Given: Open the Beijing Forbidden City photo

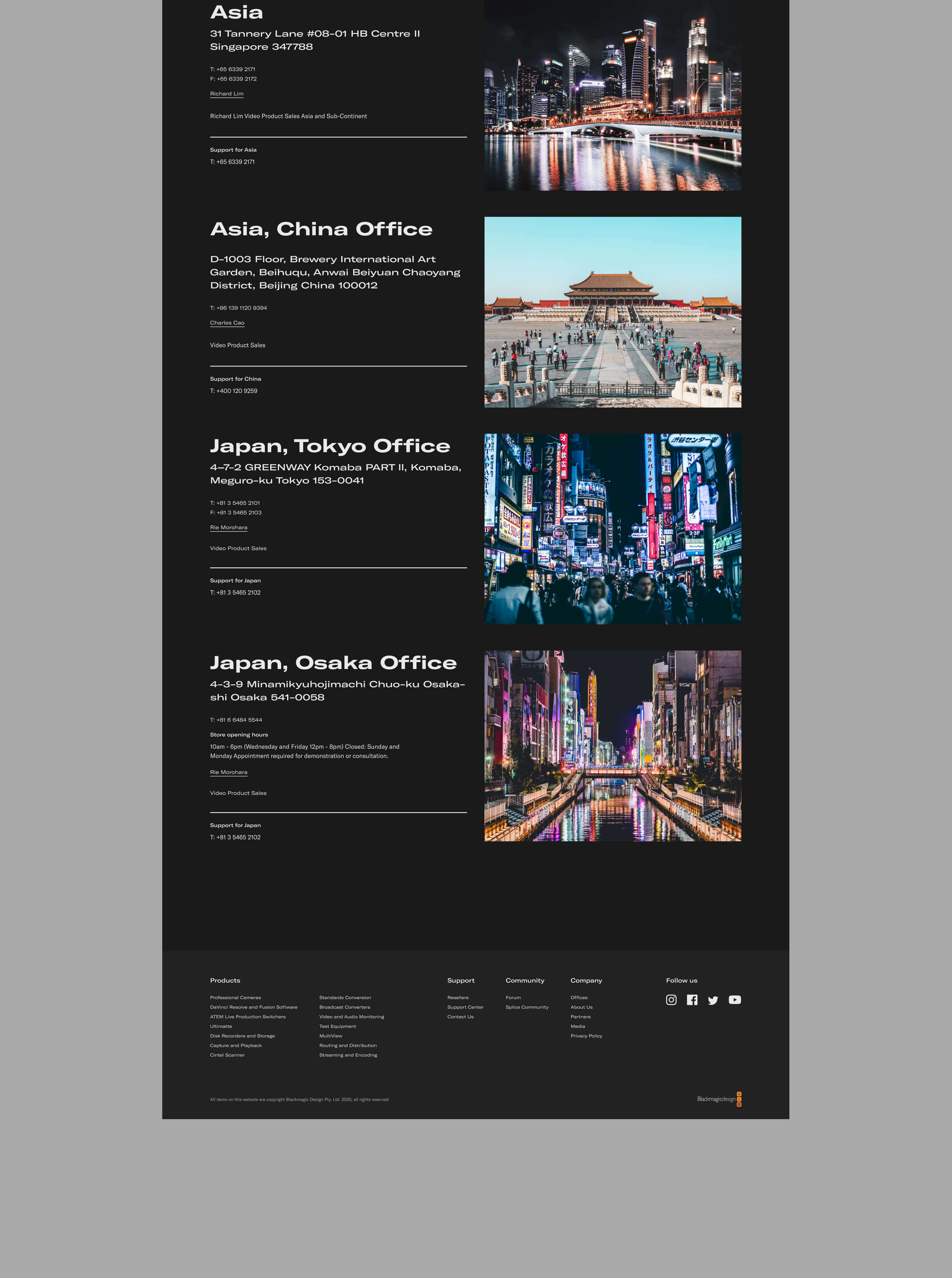Looking at the screenshot, I should 613,312.
